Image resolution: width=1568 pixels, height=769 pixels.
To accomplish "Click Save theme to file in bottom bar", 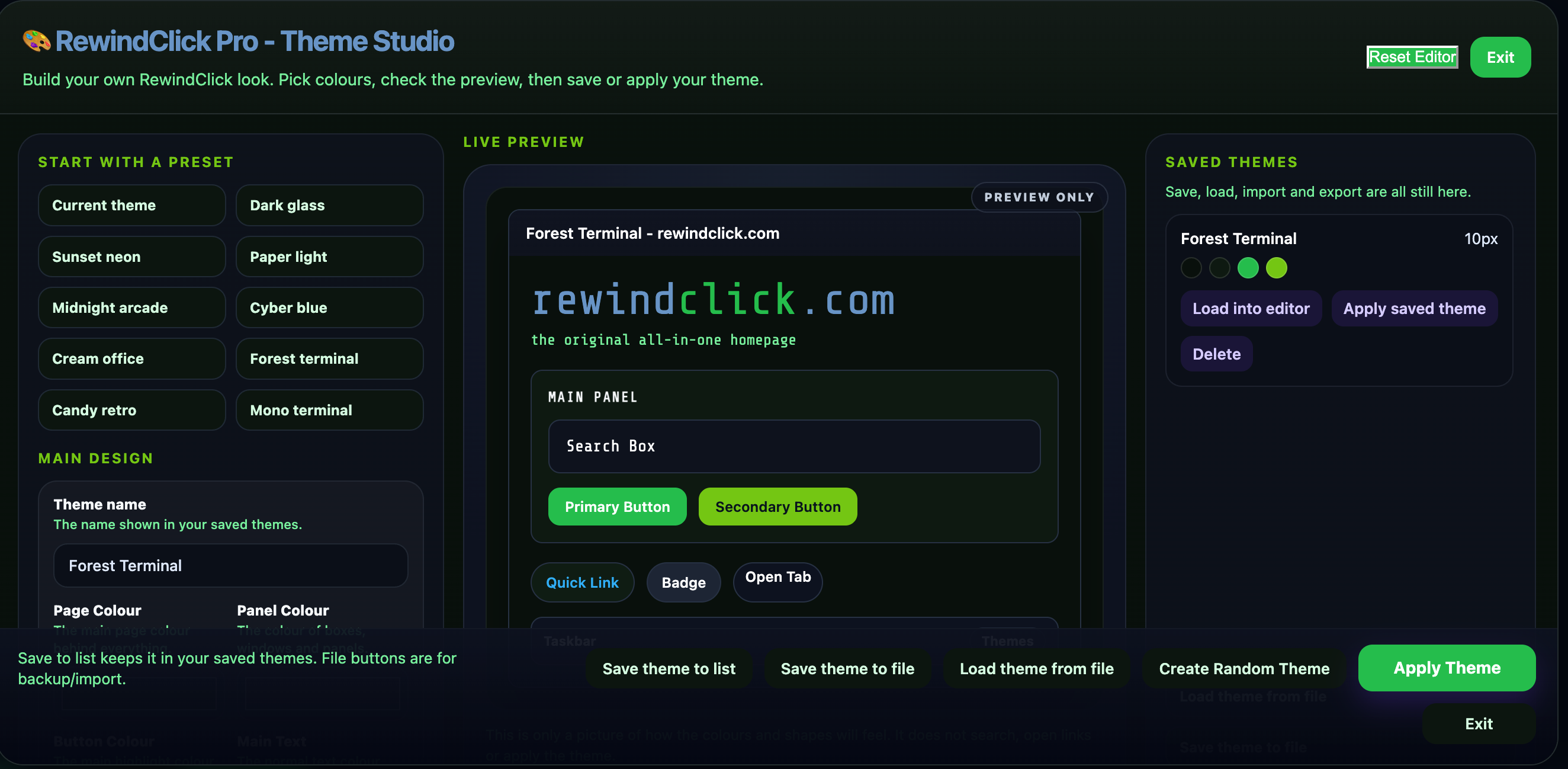I will pos(847,668).
